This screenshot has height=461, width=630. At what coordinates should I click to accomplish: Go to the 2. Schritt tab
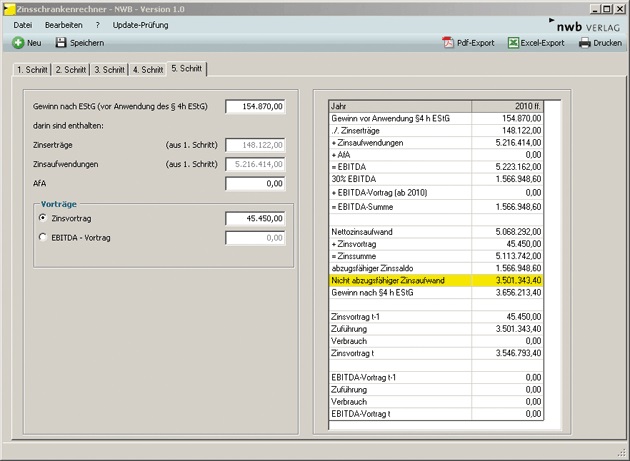70,70
